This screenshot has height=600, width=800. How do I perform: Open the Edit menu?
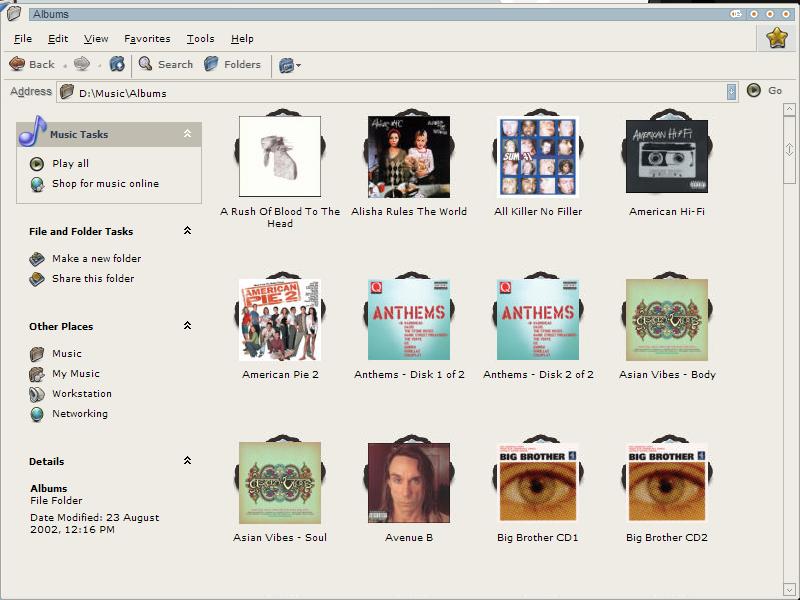[x=58, y=39]
